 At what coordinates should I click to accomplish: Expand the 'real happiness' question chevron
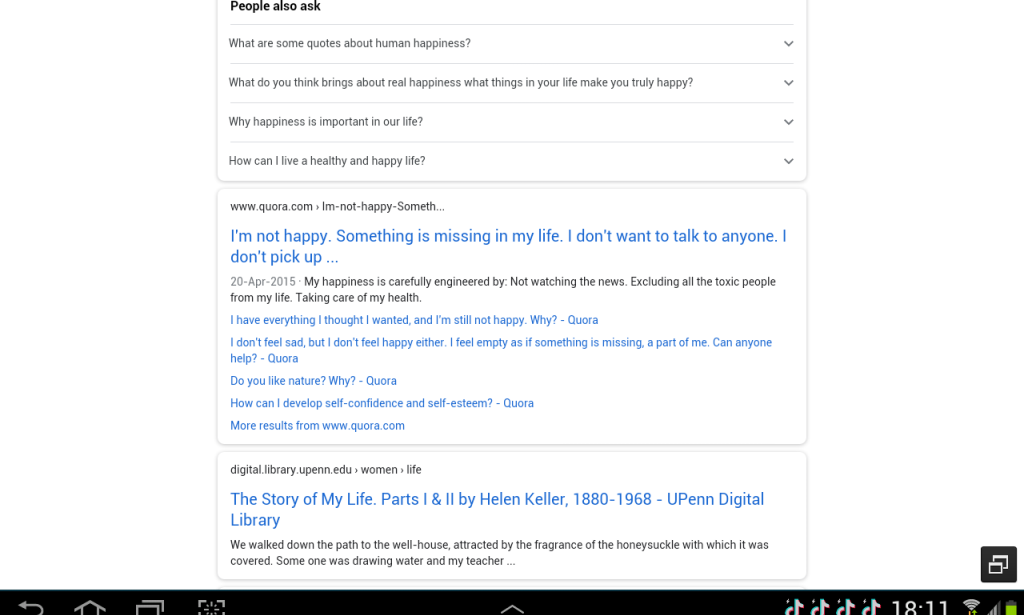pos(788,83)
